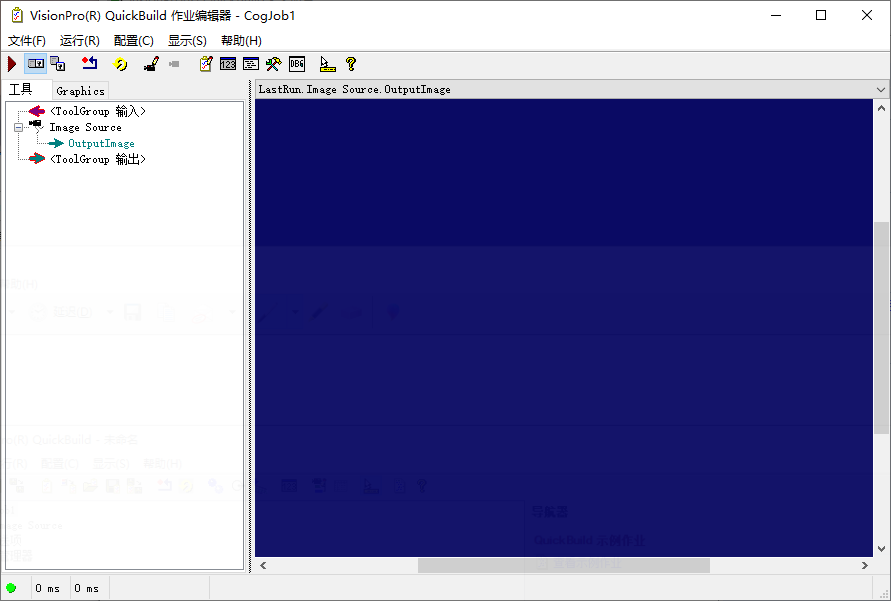This screenshot has height=601, width=891.
Task: Open the LastRun.Image Source.OutputImage dropdown
Action: coord(879,89)
